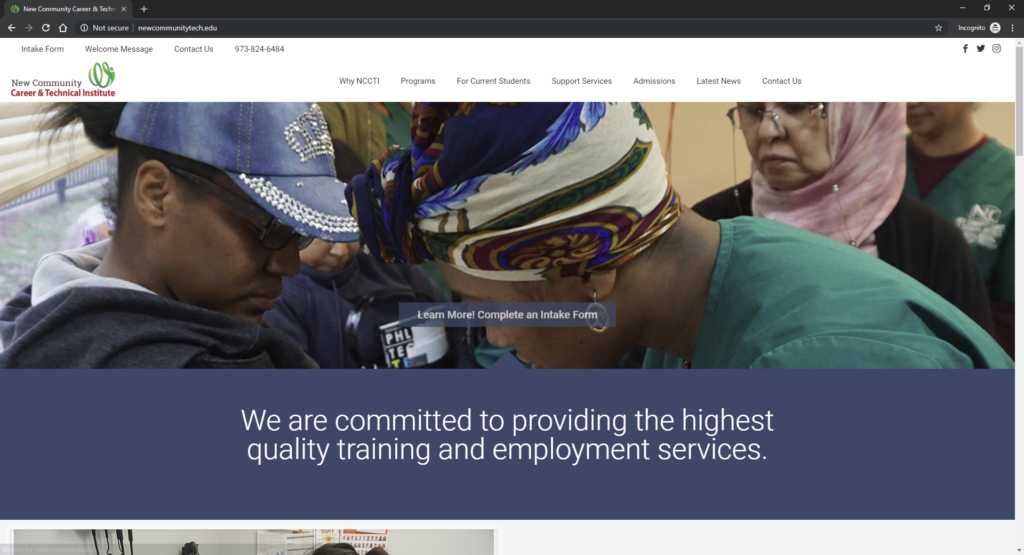Open the Instagram social icon
Viewport: 1024px width, 555px height.
point(996,48)
